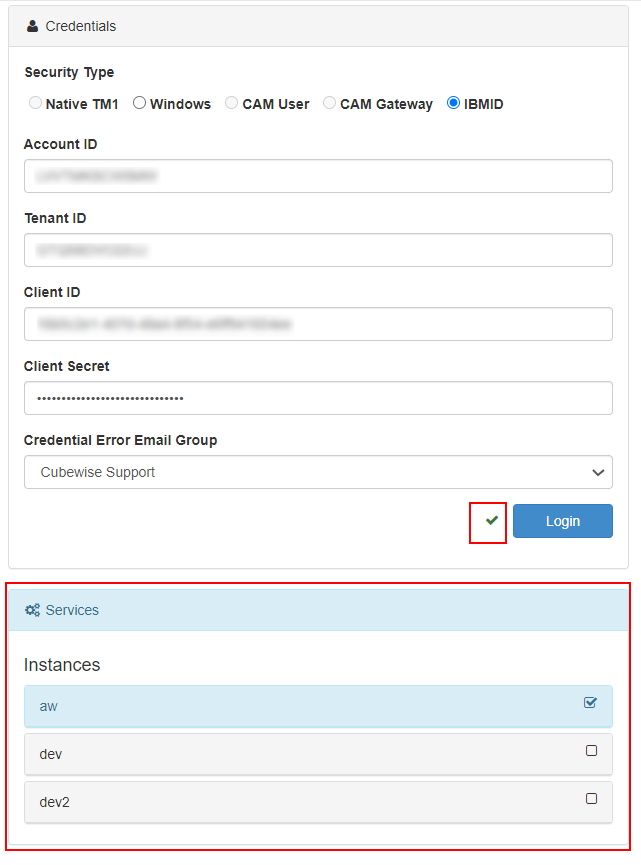Select Native TM1 security type
The height and width of the screenshot is (865, 641).
(36, 103)
